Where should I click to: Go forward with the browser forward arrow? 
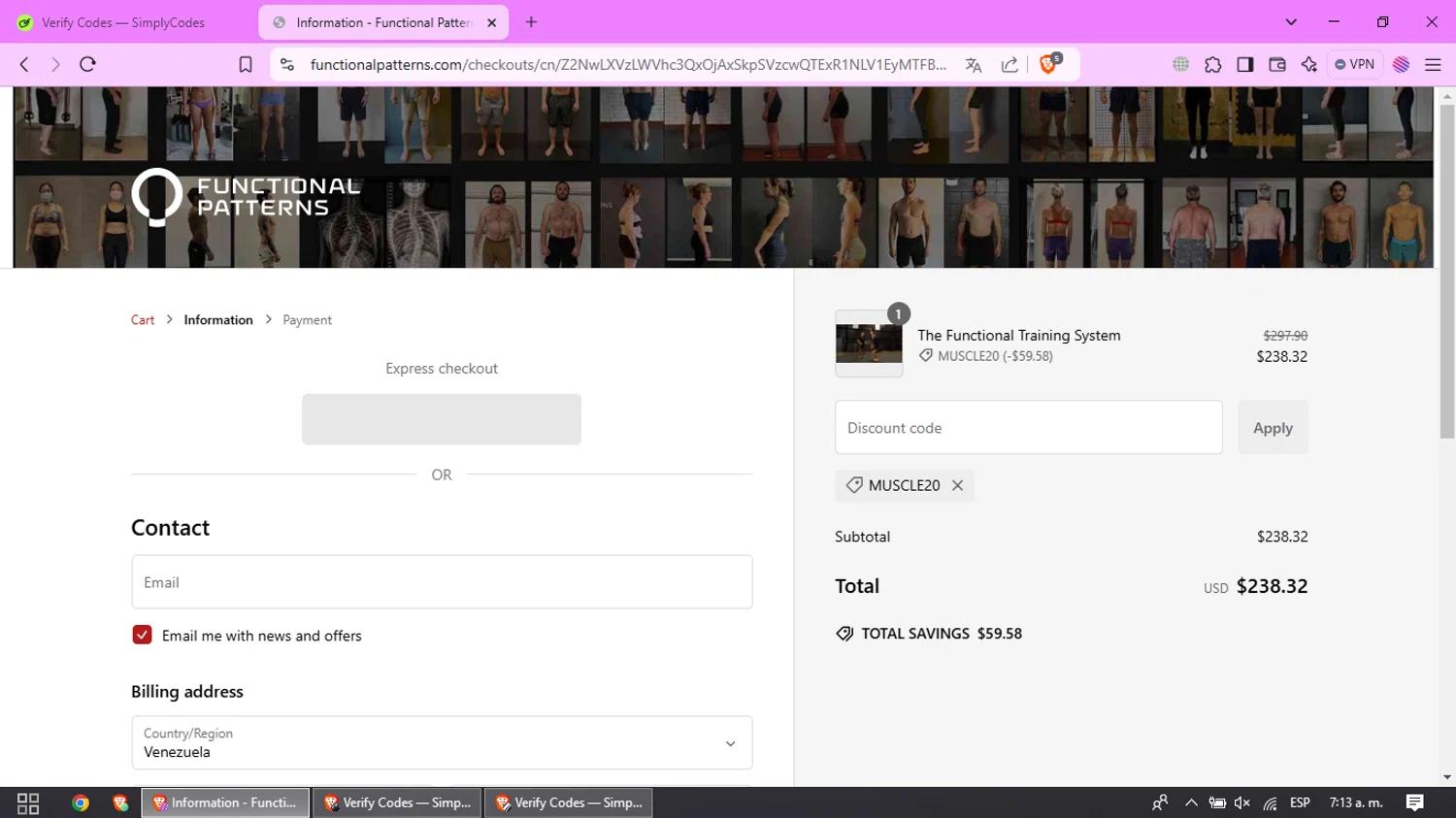55,64
